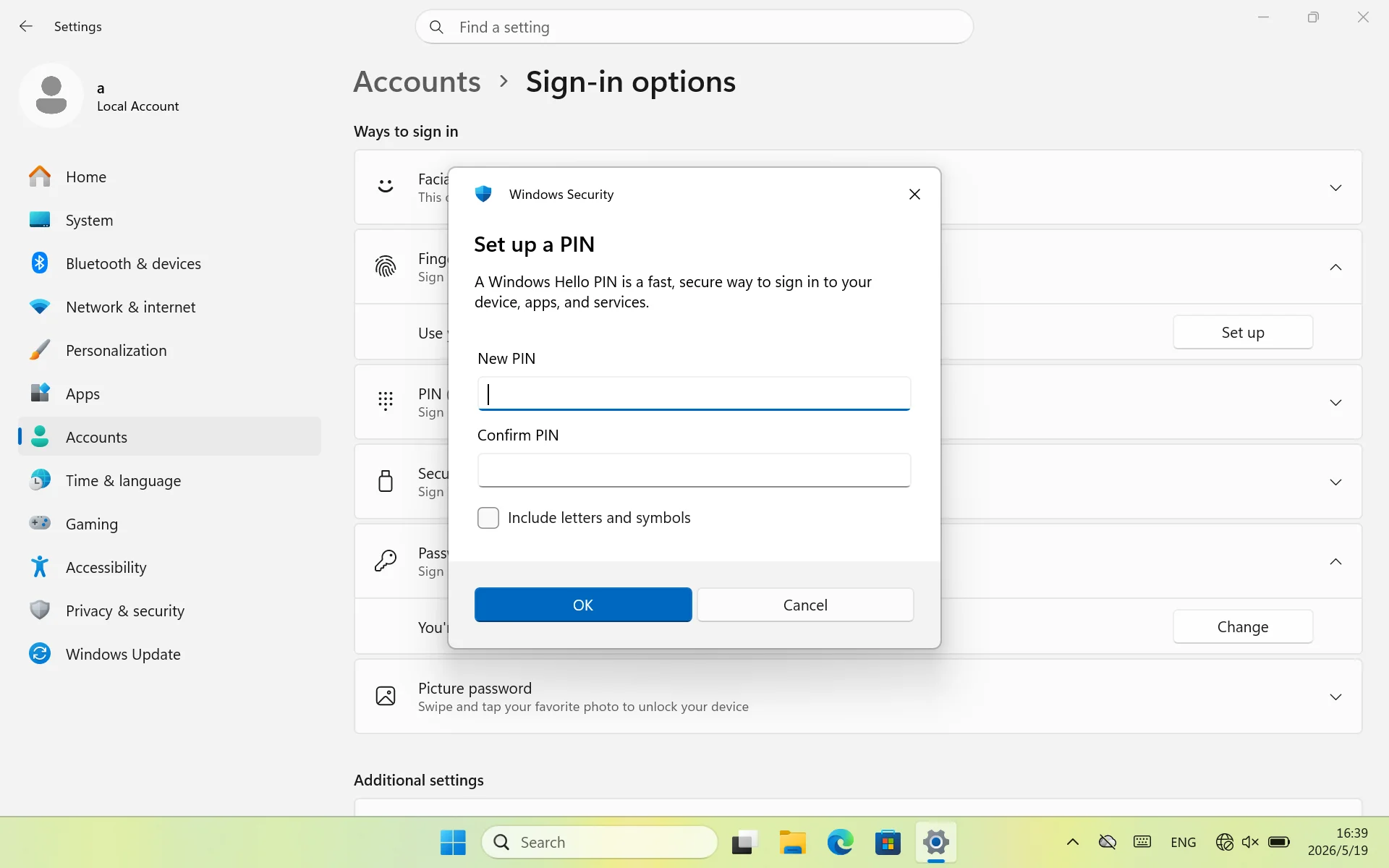Cancel the PIN setup dialog

click(805, 605)
